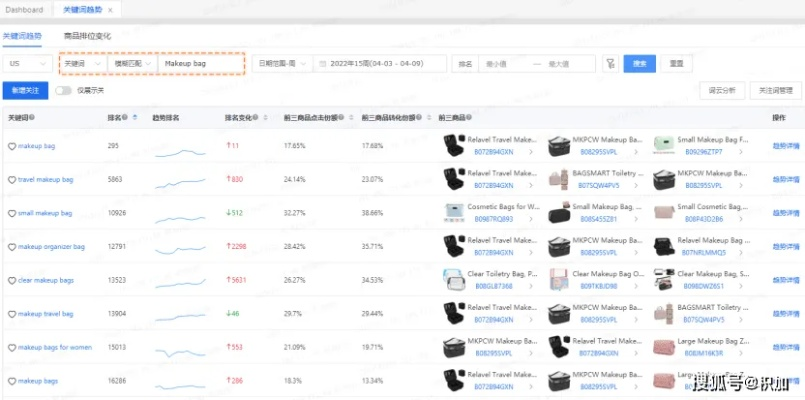Click Large Makeup Bag pink thumbnail B08JM16K3R
The image size is (805, 400).
(663, 348)
